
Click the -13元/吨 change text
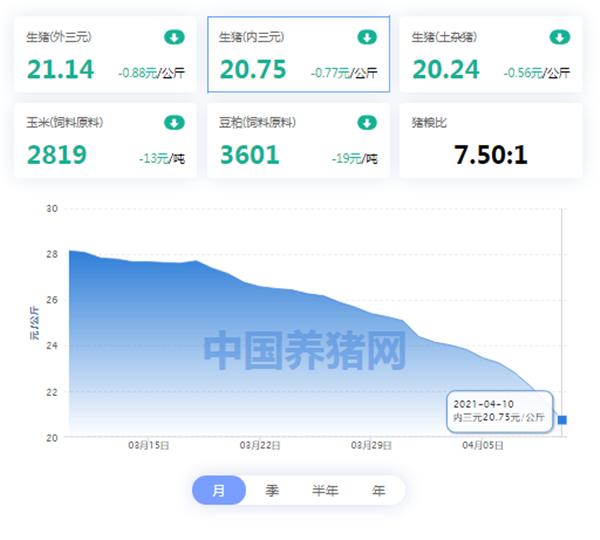(x=162, y=158)
